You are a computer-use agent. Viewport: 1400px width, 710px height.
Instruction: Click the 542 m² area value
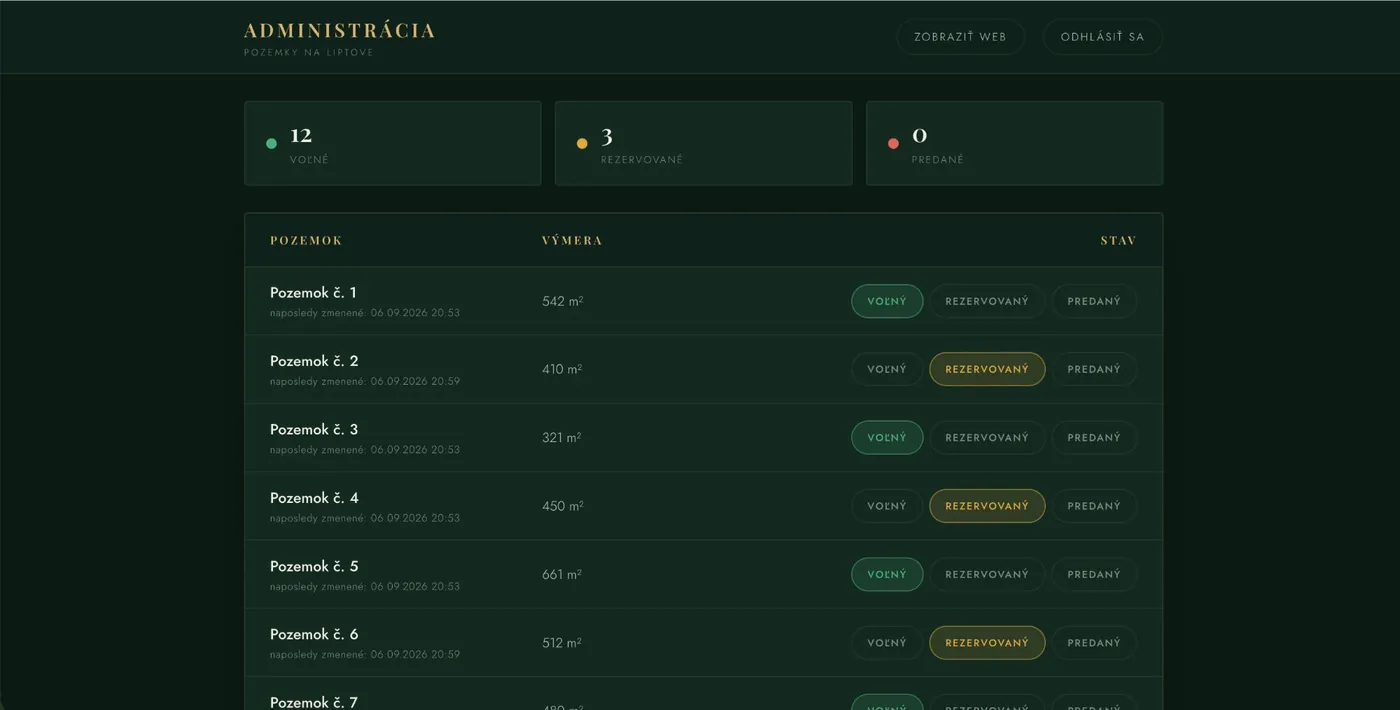[x=563, y=301]
